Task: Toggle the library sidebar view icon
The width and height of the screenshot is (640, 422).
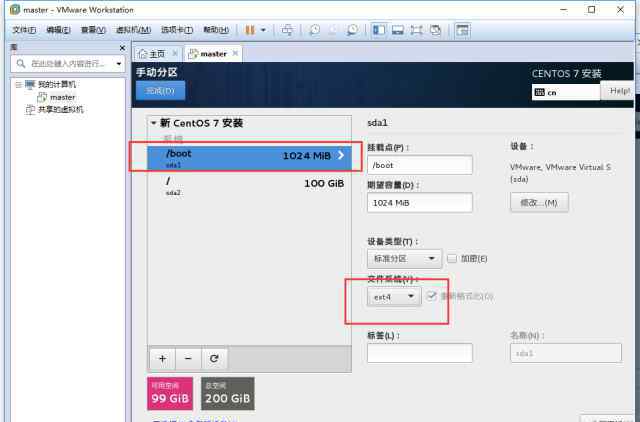Action: [x=379, y=30]
